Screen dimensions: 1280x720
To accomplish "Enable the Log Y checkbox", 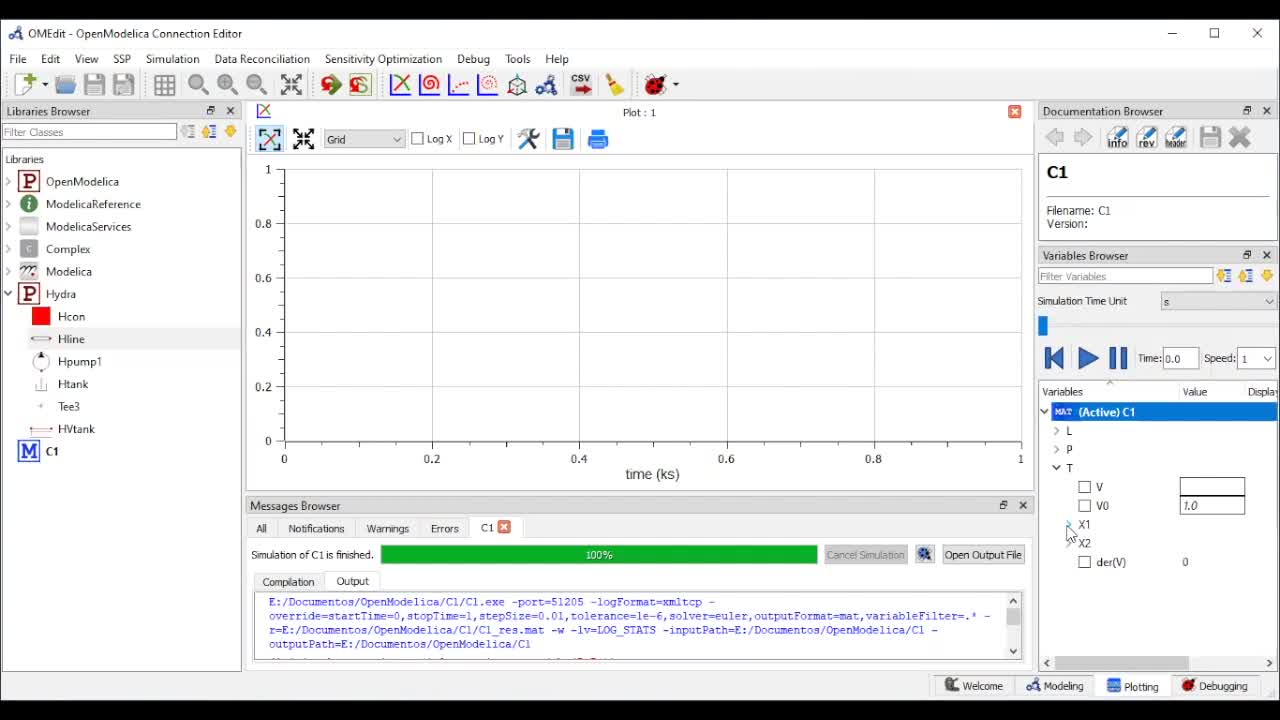I will (469, 139).
